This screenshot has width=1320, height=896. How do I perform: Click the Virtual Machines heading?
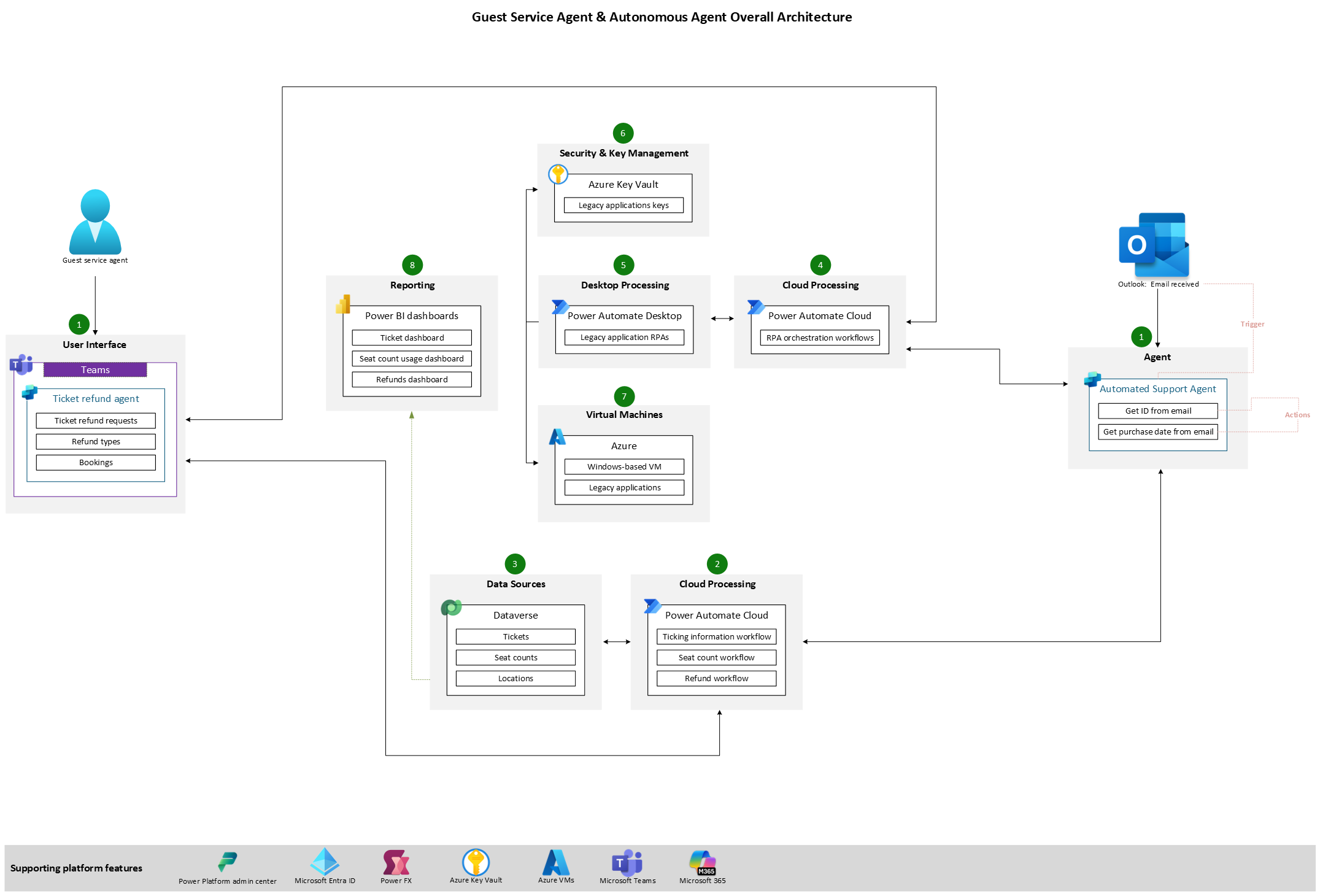tap(624, 414)
